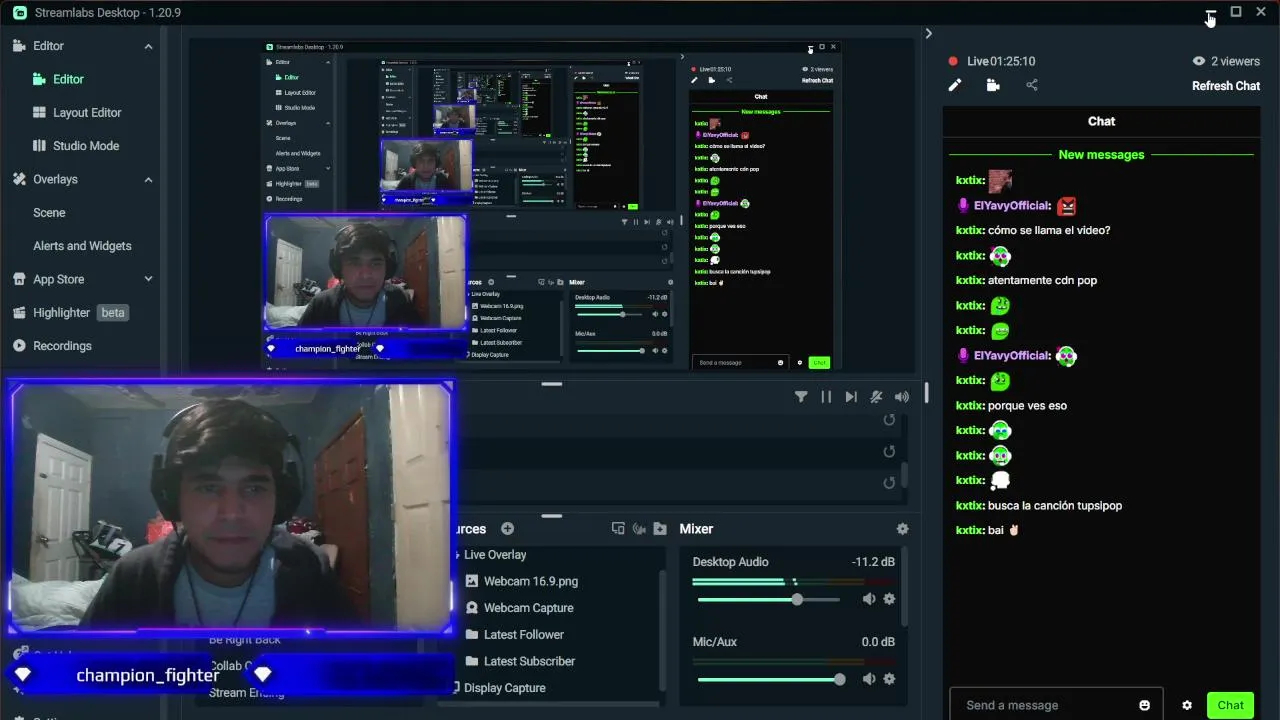Click the Live 01:25:10 timer
Screen dimensions: 1280x720
(x=1001, y=62)
